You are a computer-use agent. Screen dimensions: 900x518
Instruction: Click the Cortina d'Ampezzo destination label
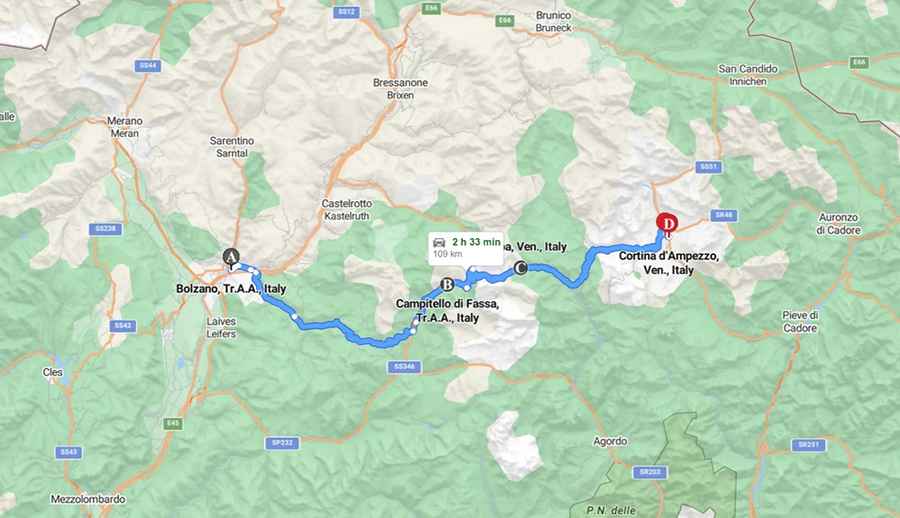[669, 262]
